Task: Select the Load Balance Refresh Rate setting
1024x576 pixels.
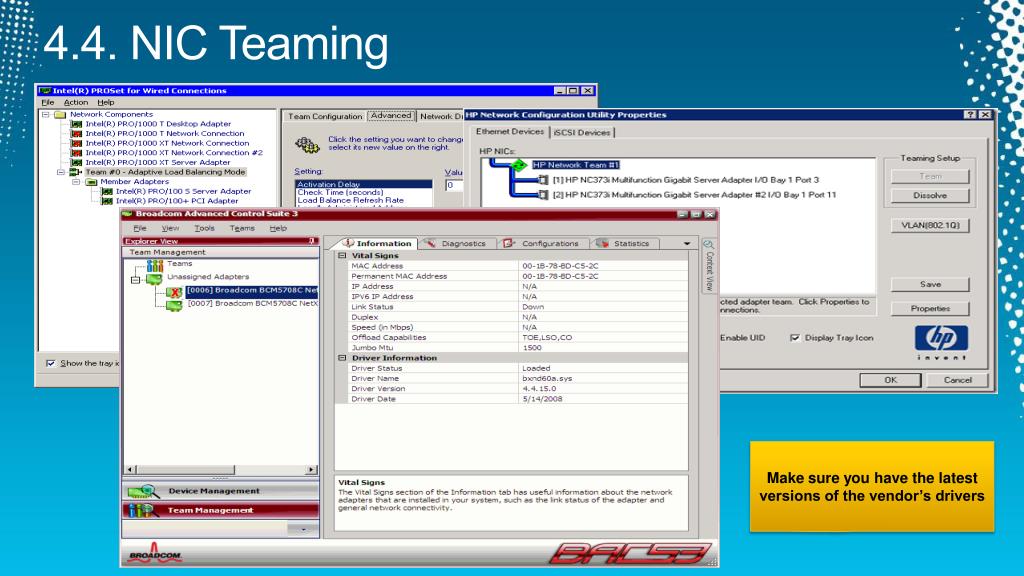Action: point(364,200)
